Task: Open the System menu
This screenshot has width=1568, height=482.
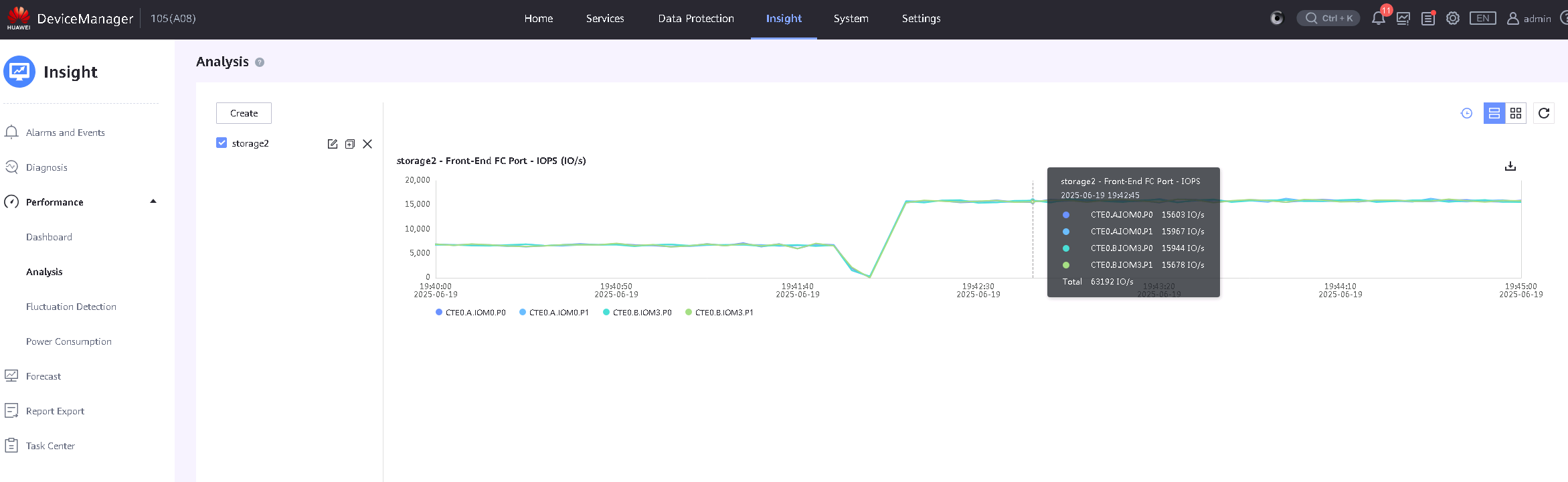Action: pos(851,19)
